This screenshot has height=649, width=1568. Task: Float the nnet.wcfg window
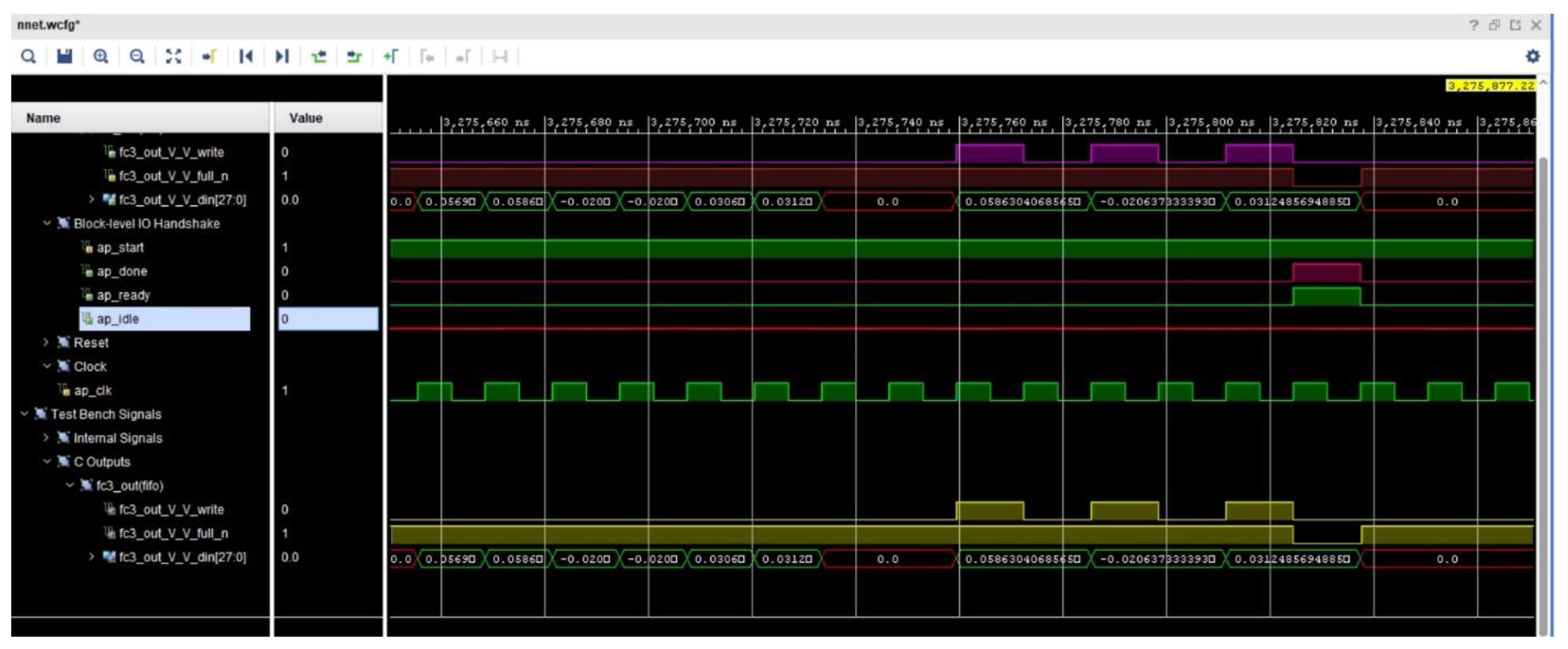(1494, 25)
